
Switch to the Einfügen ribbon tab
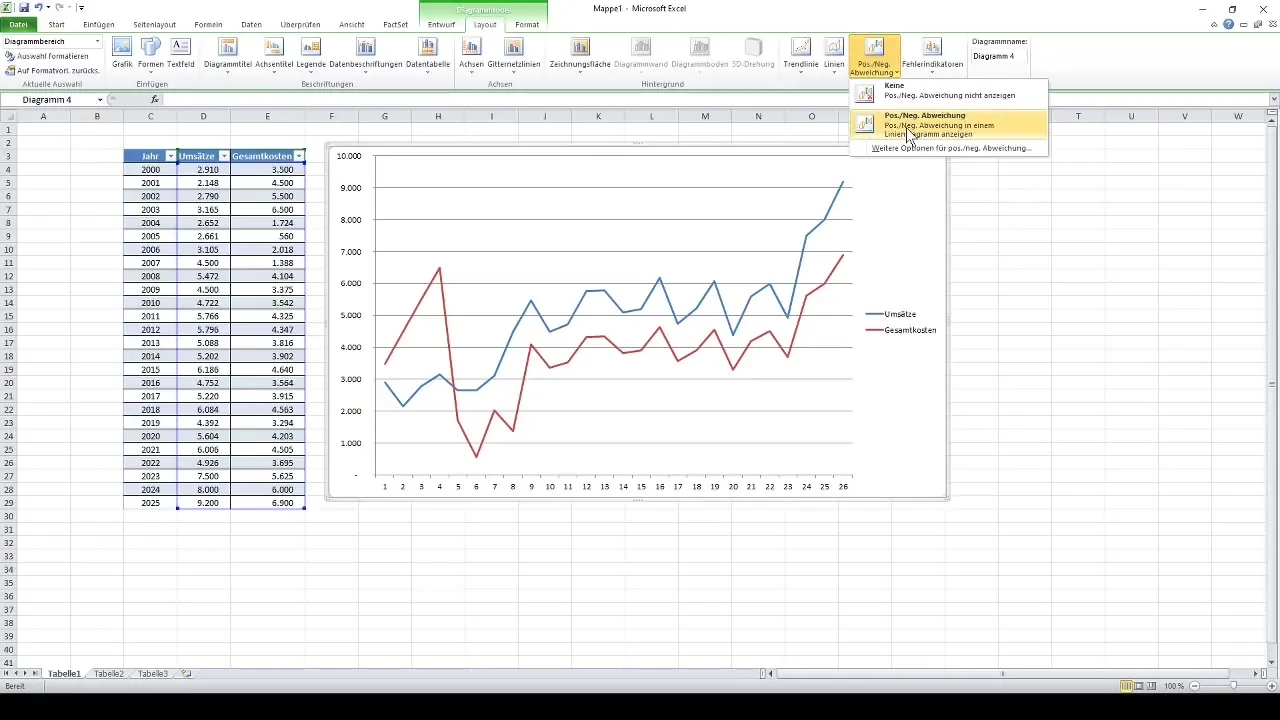[99, 24]
